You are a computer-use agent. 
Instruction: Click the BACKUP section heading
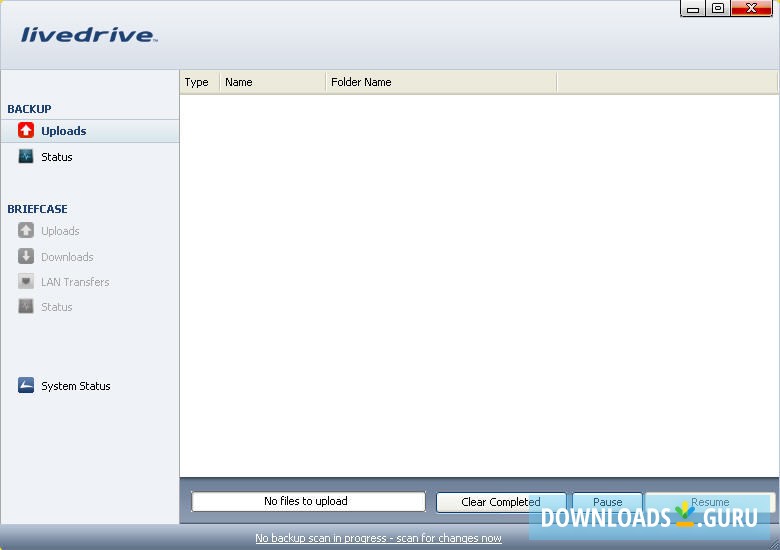[x=29, y=109]
